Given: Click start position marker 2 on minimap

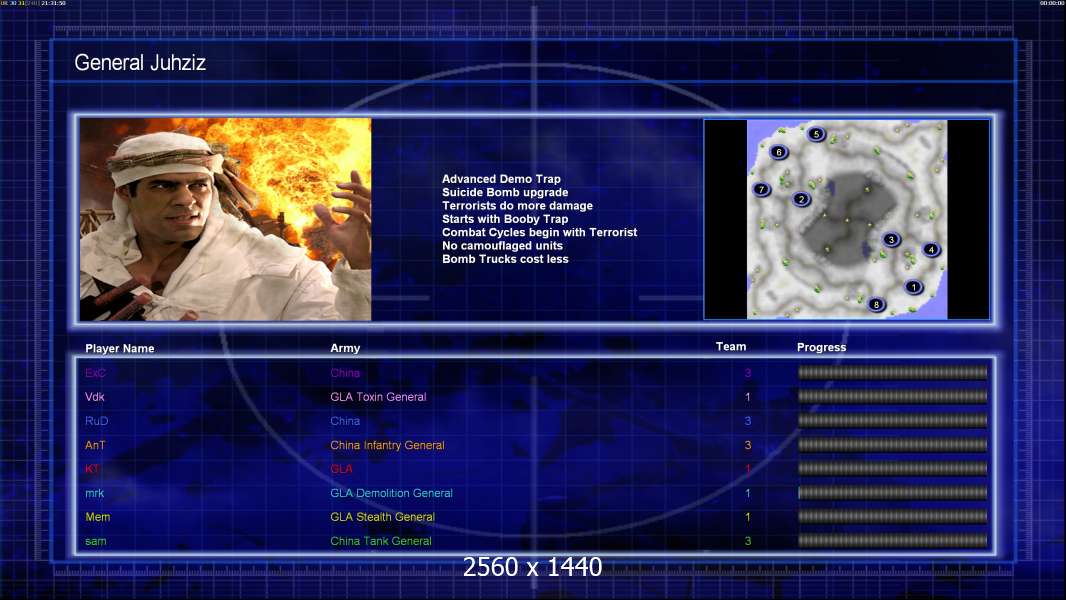Looking at the screenshot, I should pos(802,199).
